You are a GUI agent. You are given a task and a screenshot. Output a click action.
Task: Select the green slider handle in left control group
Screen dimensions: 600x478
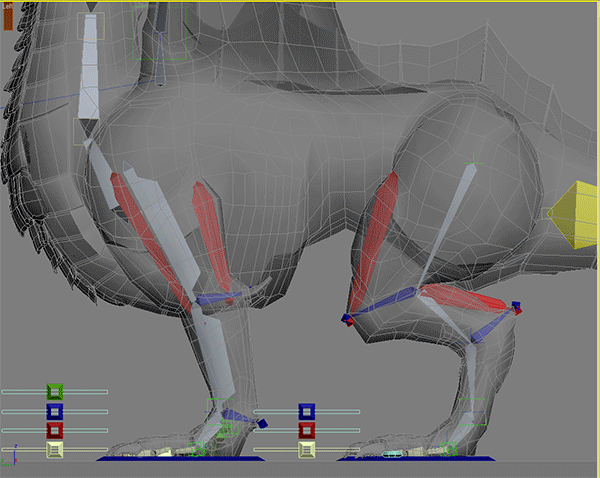coord(55,392)
